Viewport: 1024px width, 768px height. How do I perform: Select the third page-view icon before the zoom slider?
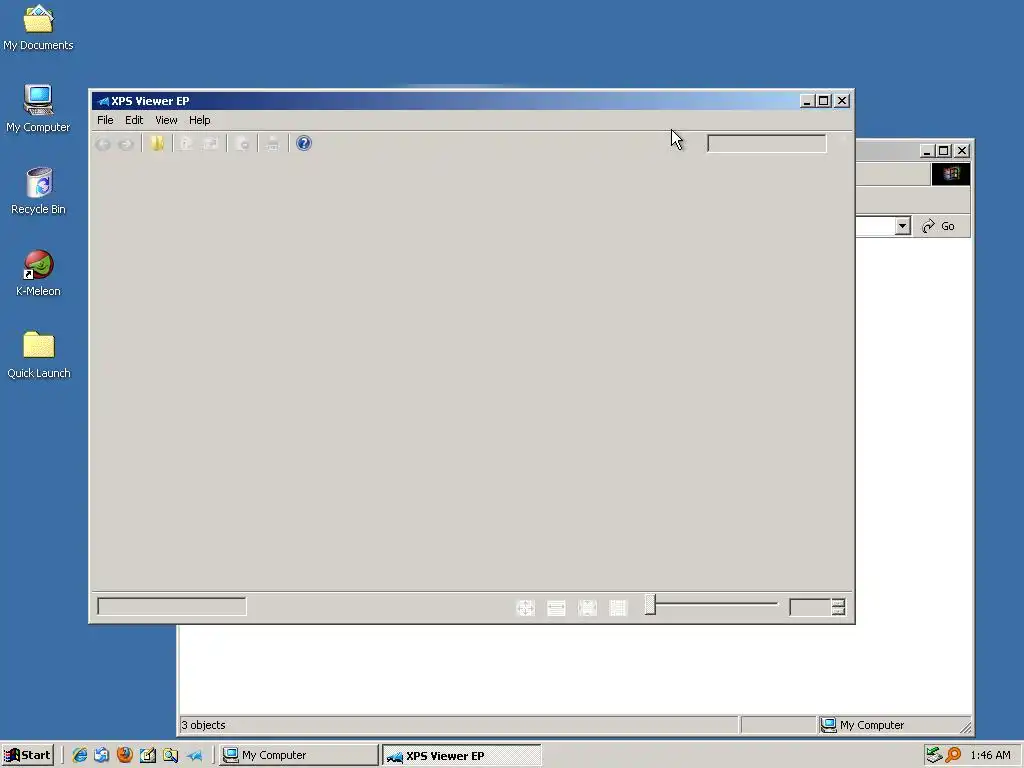(587, 608)
